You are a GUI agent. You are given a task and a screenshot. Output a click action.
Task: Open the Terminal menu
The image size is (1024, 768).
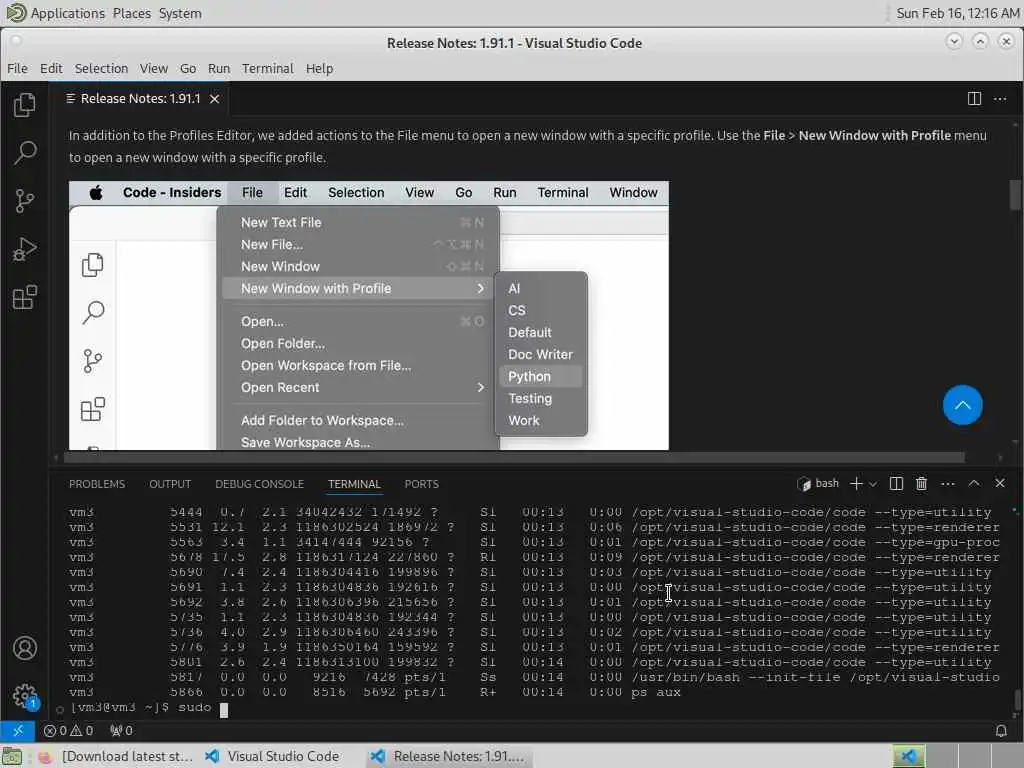click(268, 68)
